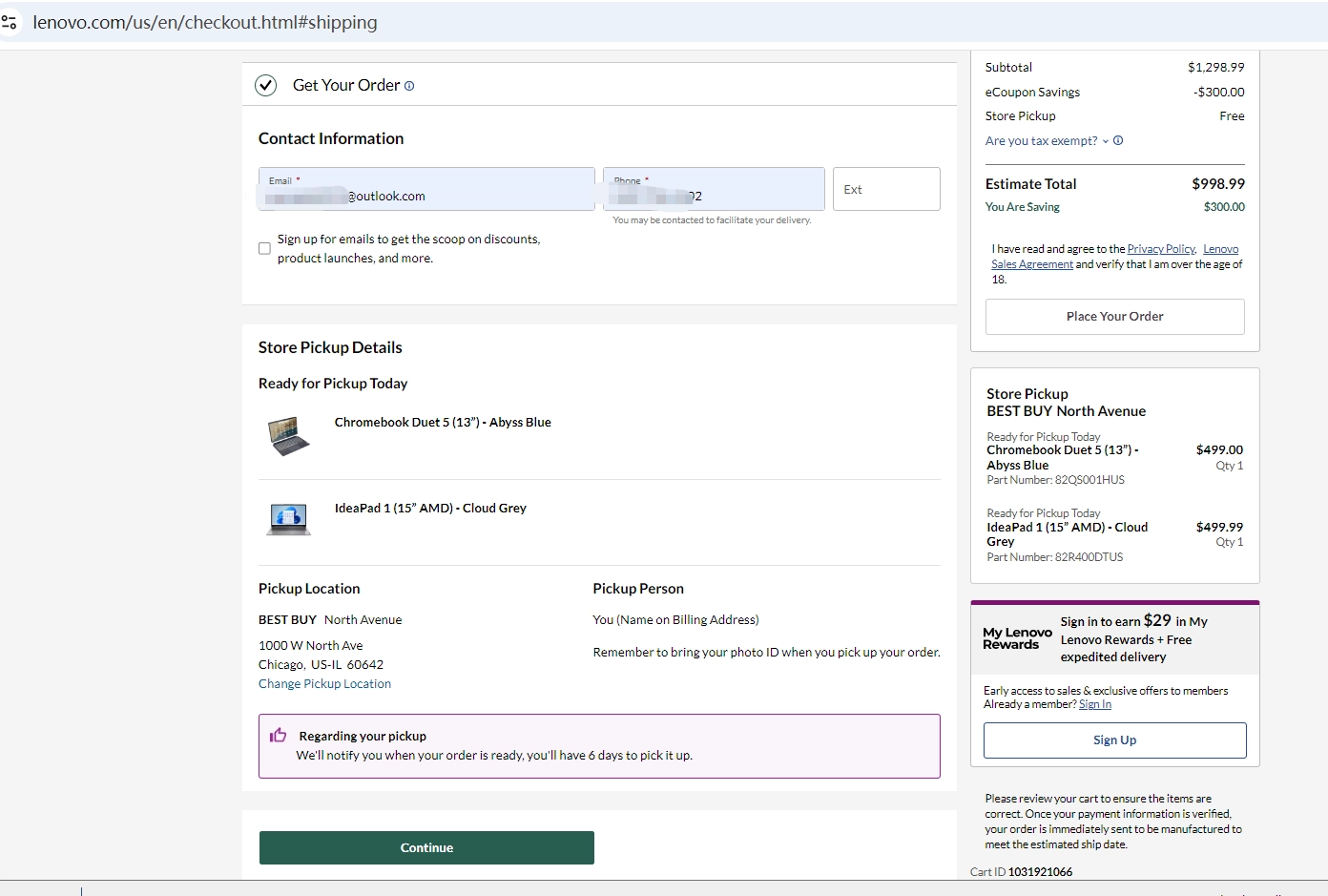Focus the Phone number field

[x=714, y=189]
